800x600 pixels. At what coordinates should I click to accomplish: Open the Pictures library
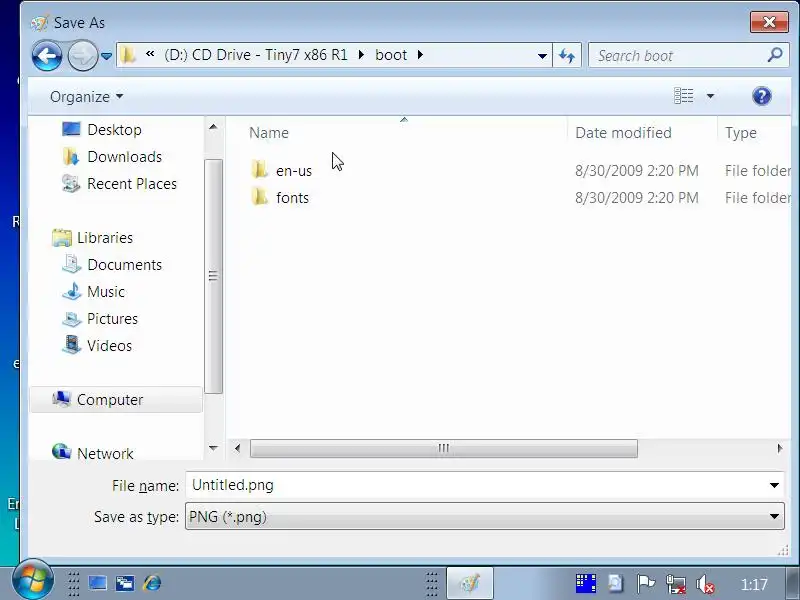tap(112, 319)
